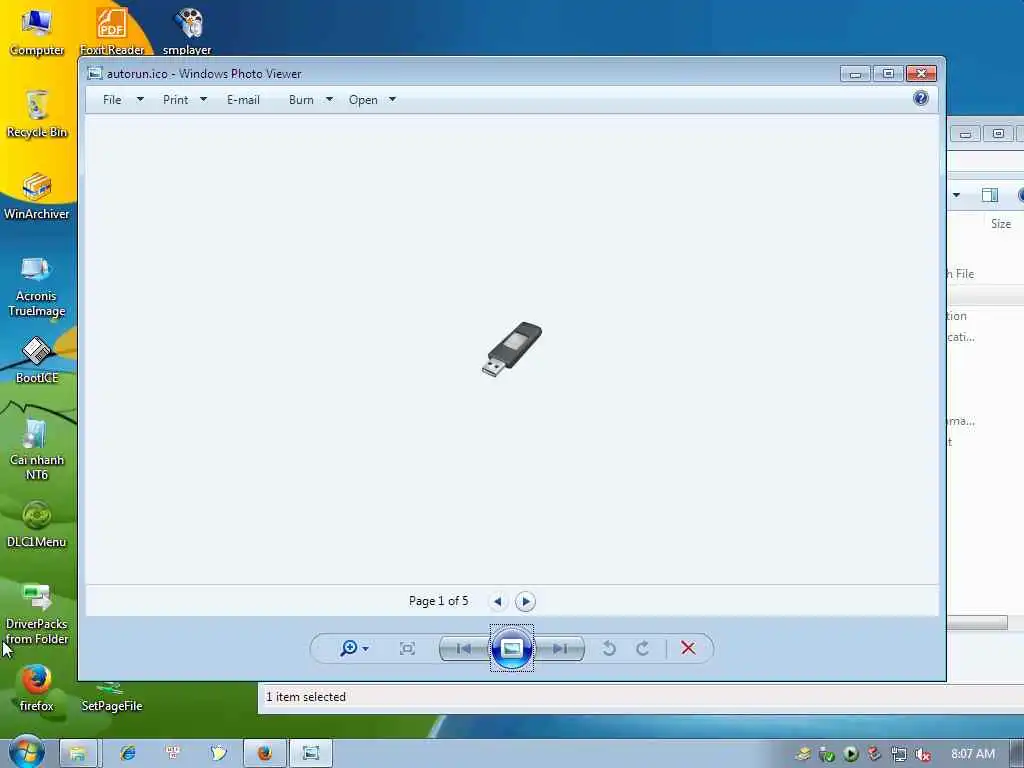Image resolution: width=1024 pixels, height=768 pixels.
Task: Expand the File menu dropdown arrow
Action: coord(140,99)
